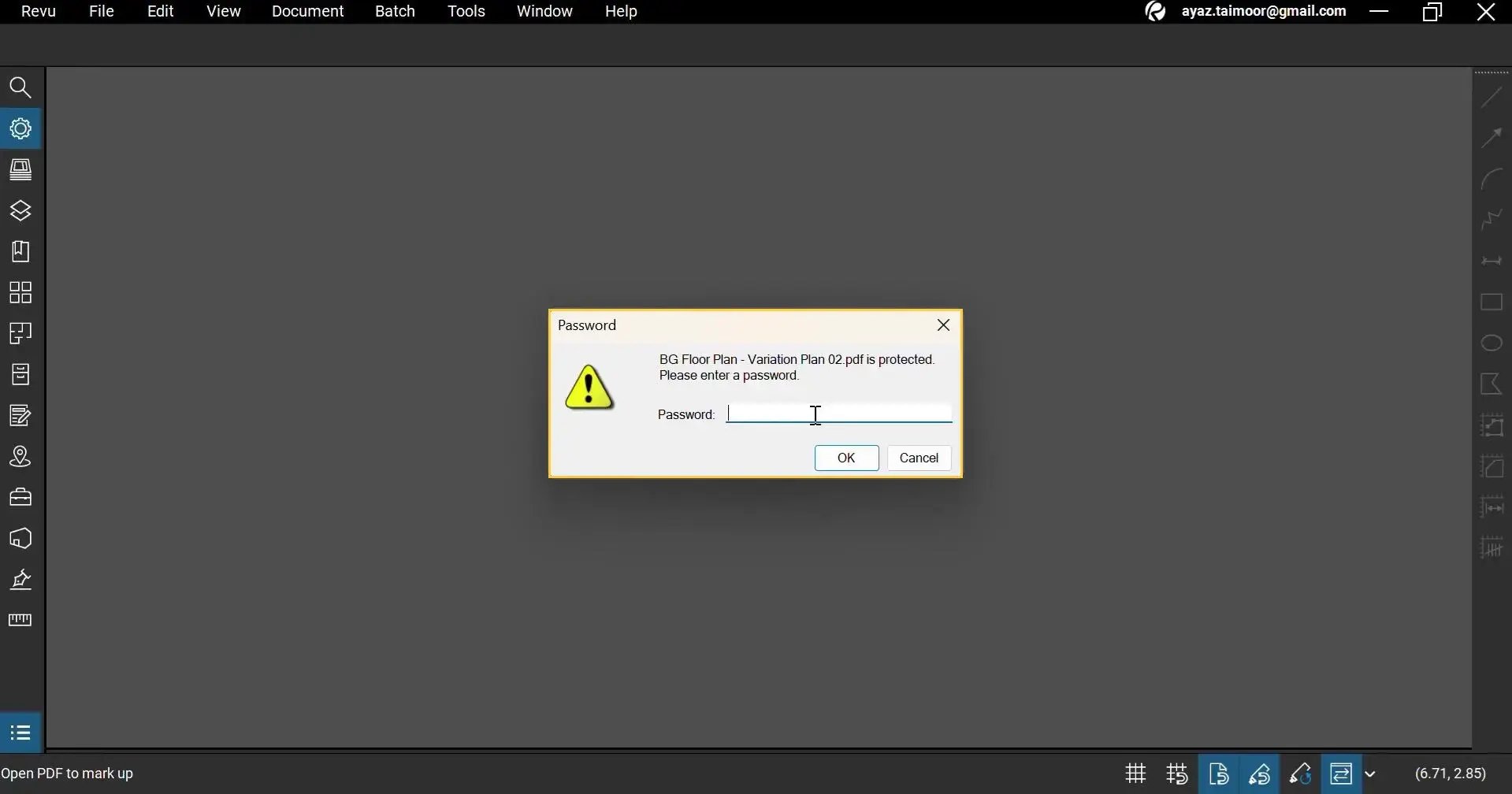Open the Measurements ruler panel icon
This screenshot has height=794, width=1512.
pos(20,621)
